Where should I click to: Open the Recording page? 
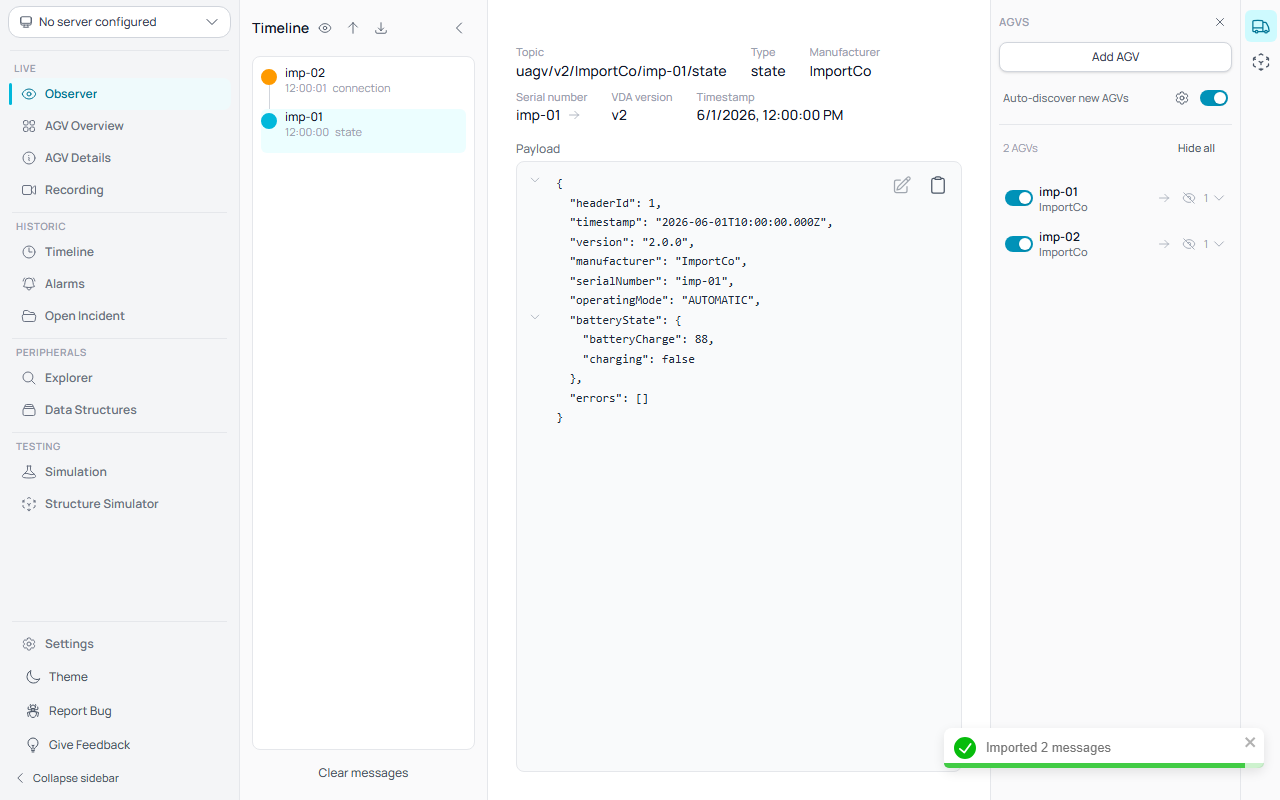click(120, 190)
